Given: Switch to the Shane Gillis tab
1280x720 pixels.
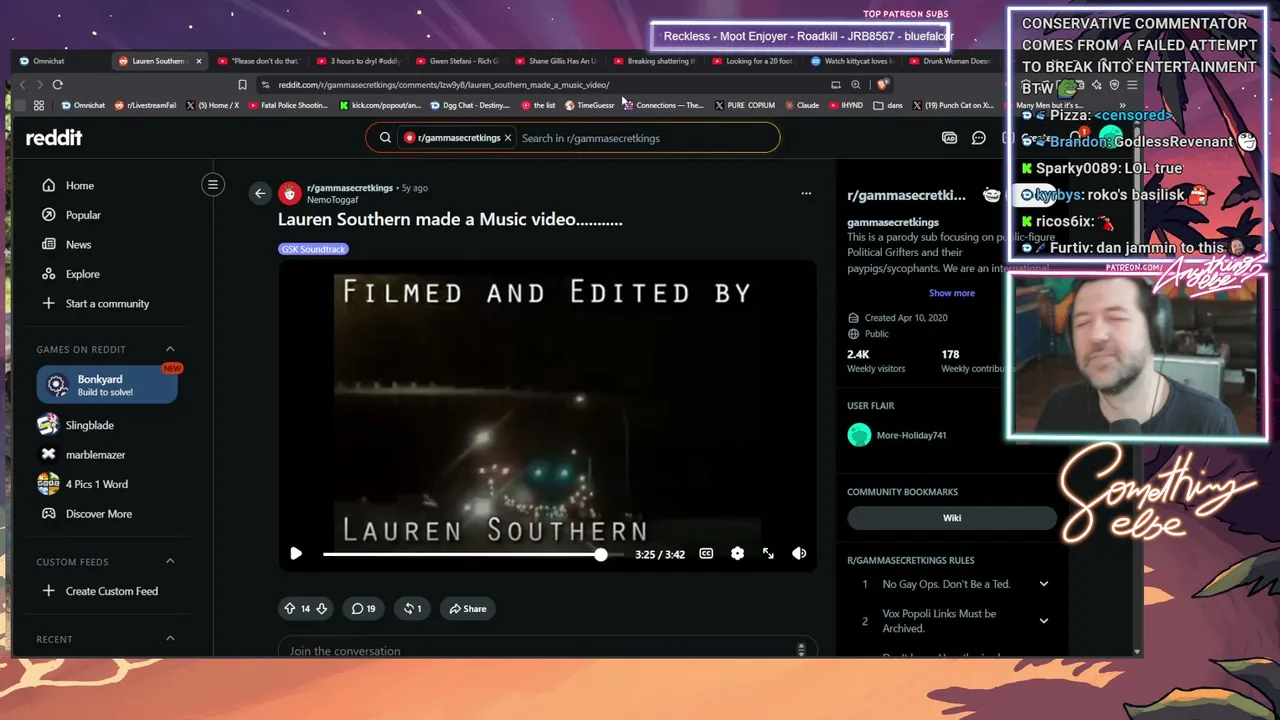Looking at the screenshot, I should pos(556,61).
